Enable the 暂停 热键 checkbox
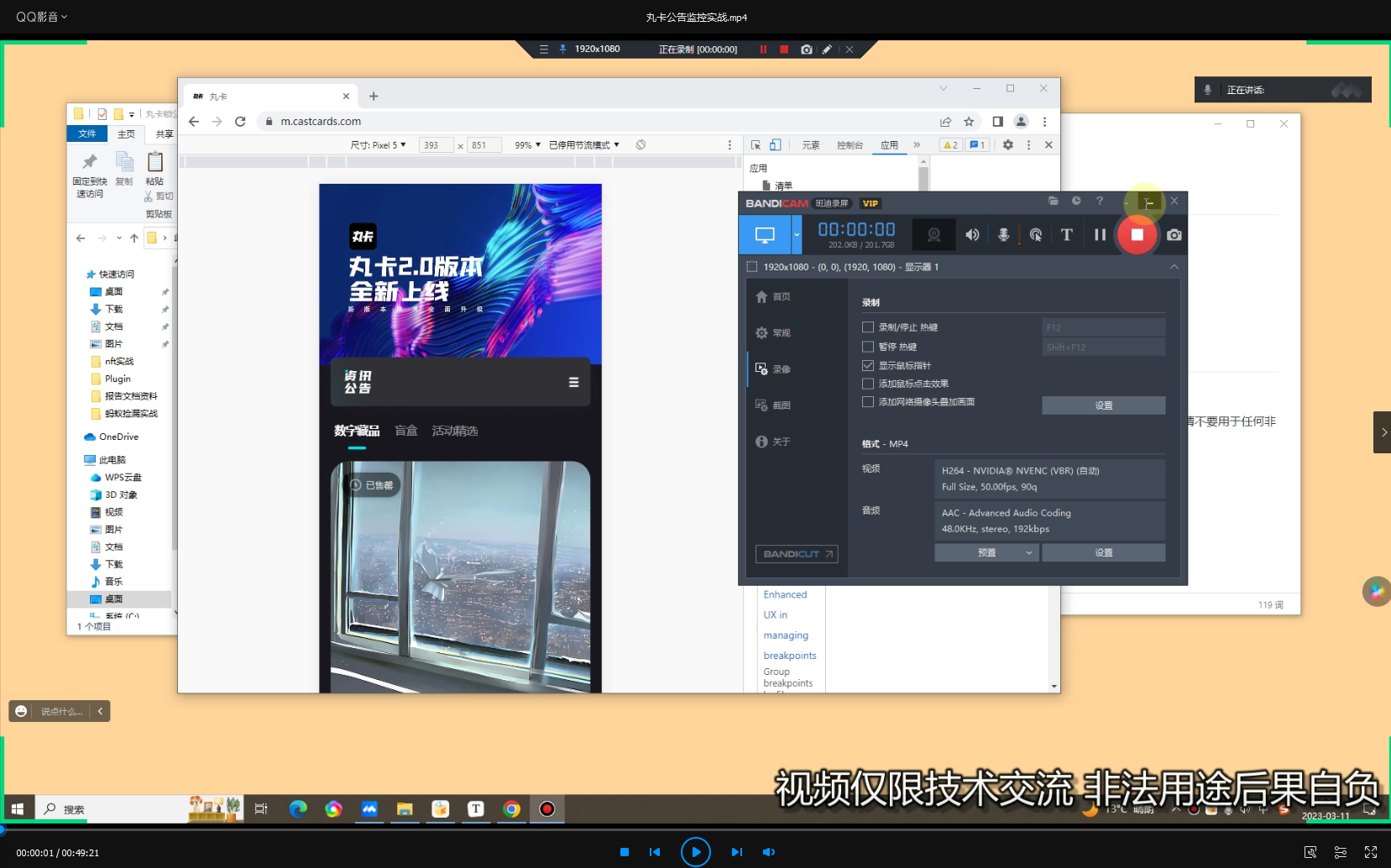1391x868 pixels. [x=868, y=347]
